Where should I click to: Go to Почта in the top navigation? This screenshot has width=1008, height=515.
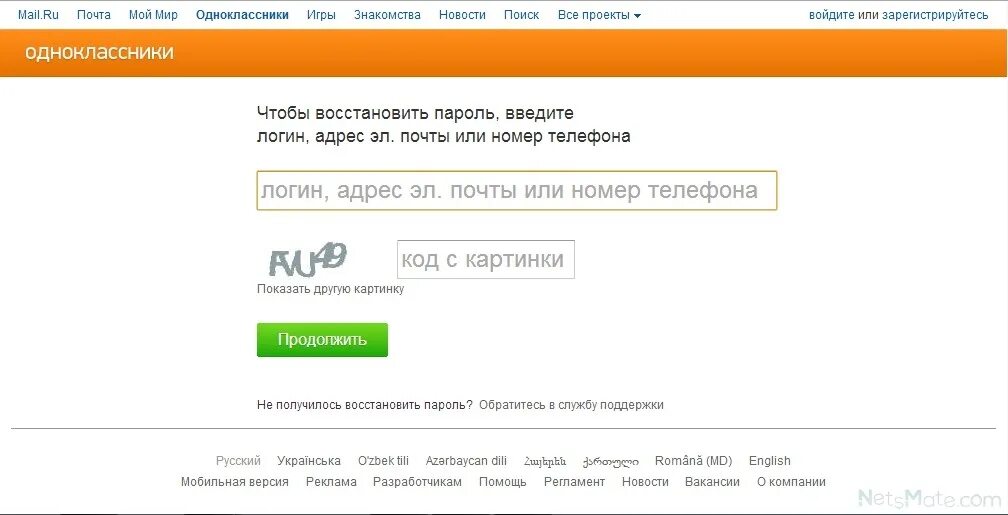click(x=94, y=15)
